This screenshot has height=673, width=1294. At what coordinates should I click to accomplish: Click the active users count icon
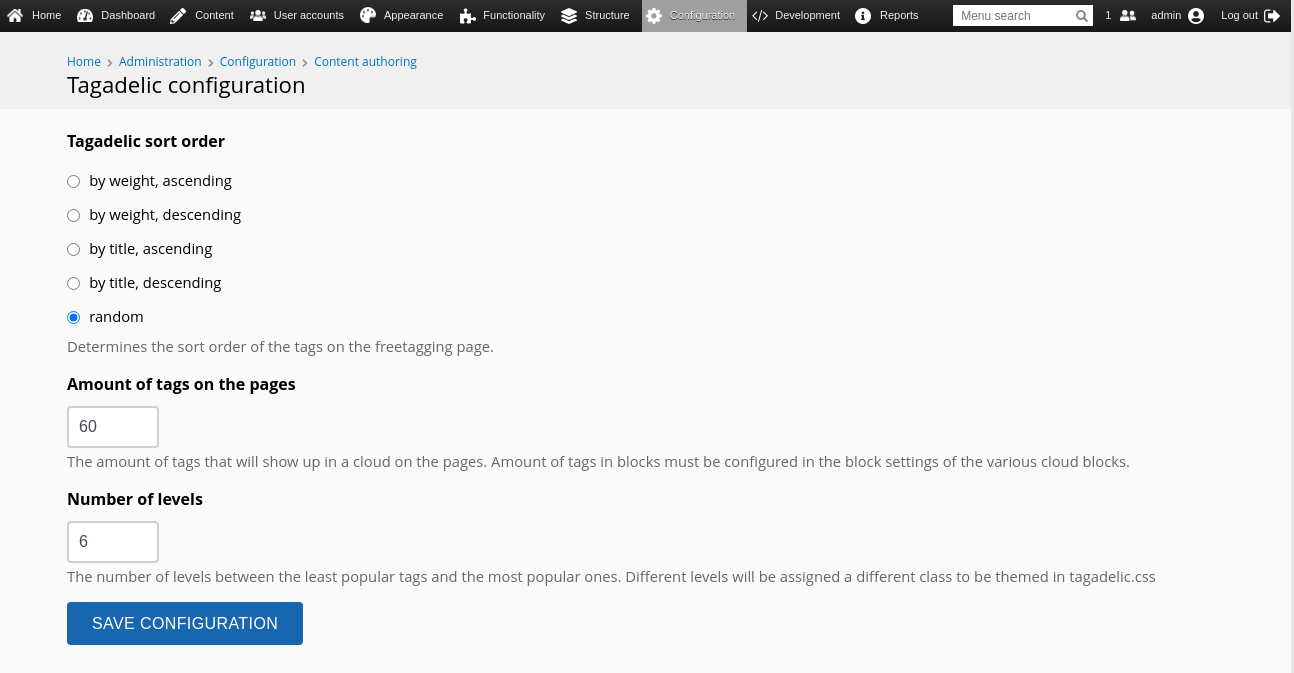(1128, 16)
